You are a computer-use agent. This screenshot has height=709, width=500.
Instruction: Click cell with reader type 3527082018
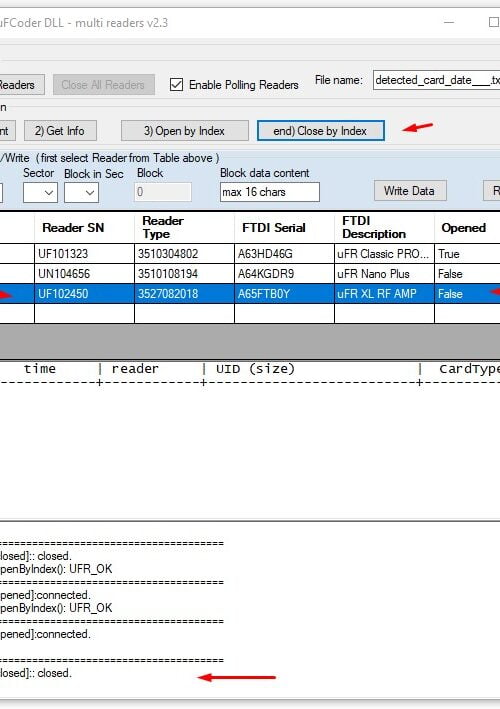(184, 293)
